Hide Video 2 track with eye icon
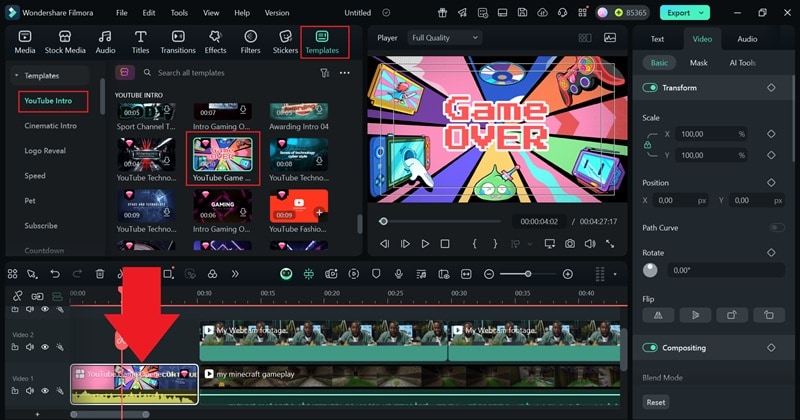Screen dimensions: 800x420 tap(45, 347)
